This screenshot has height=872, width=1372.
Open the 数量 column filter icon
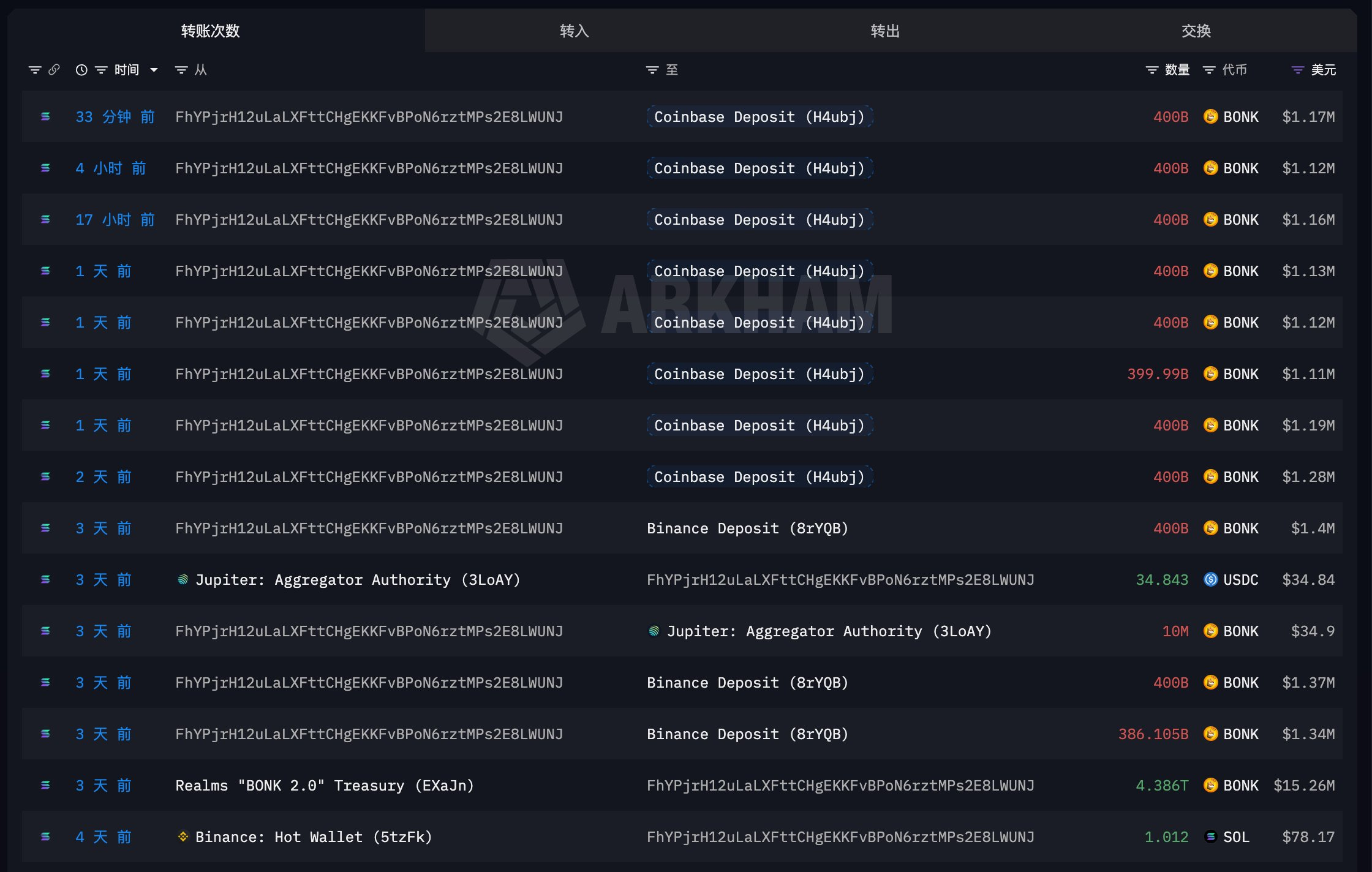pos(1152,70)
